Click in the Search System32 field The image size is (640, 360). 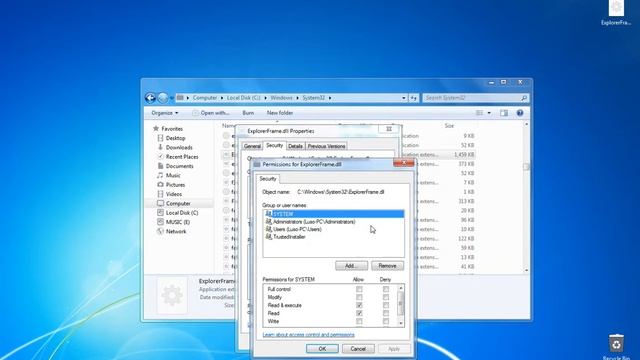click(x=471, y=98)
